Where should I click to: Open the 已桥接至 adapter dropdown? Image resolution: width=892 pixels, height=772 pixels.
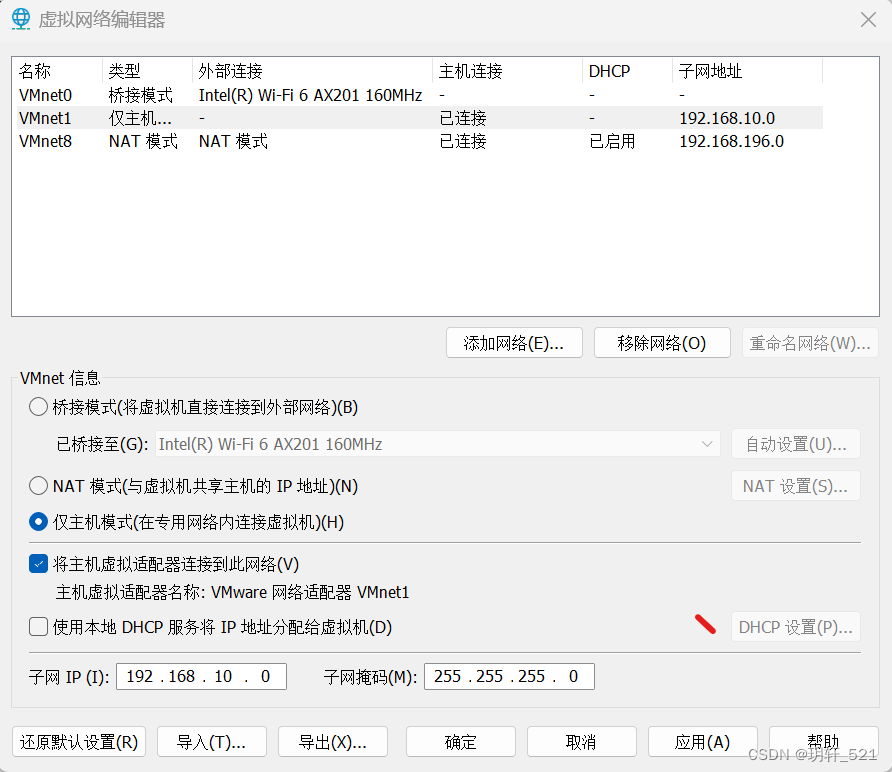(438, 444)
